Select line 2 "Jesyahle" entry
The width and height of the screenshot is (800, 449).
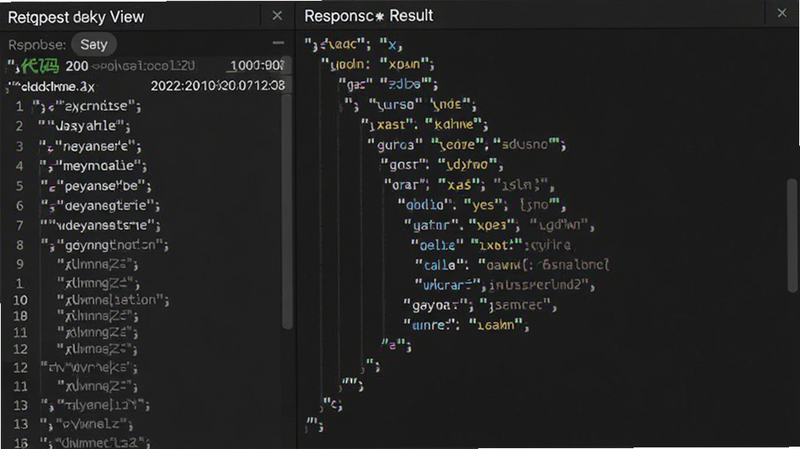(x=85, y=126)
